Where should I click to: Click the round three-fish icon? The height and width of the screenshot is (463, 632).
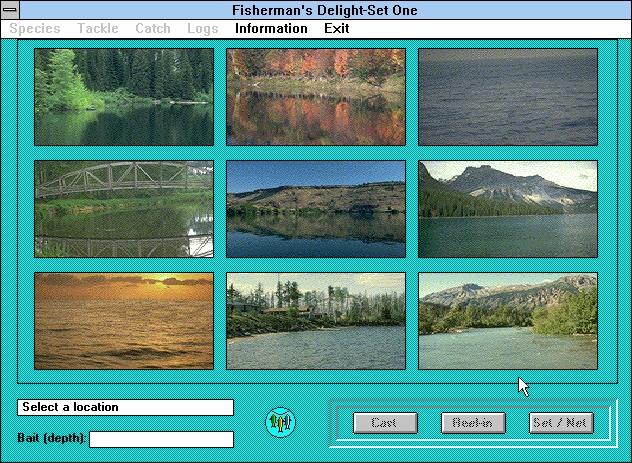click(x=280, y=422)
